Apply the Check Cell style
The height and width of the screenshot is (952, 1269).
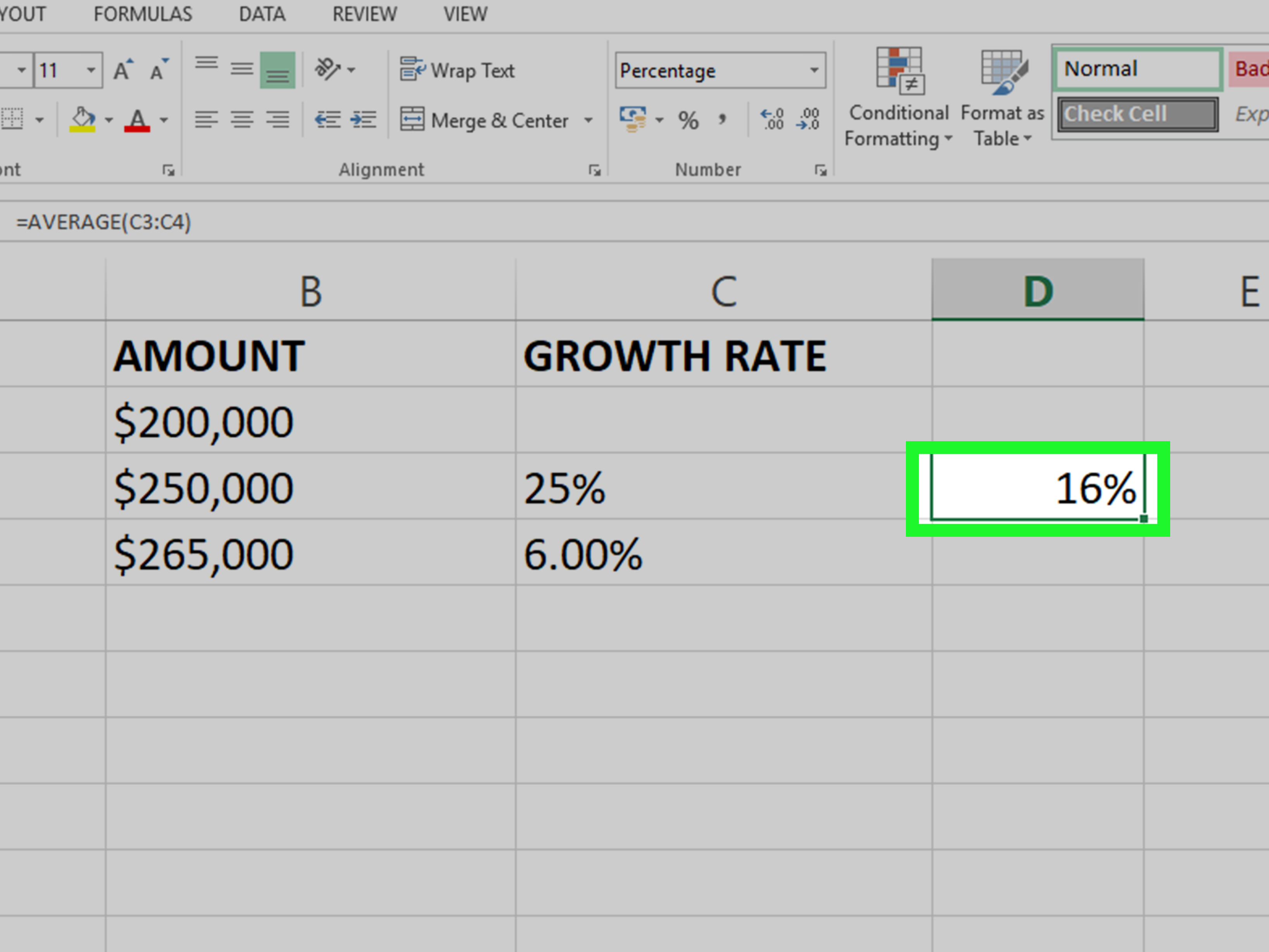(x=1138, y=114)
